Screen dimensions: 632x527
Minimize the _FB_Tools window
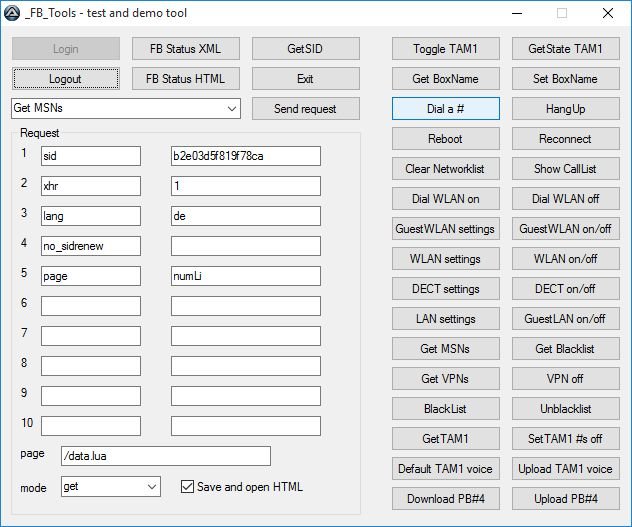517,13
